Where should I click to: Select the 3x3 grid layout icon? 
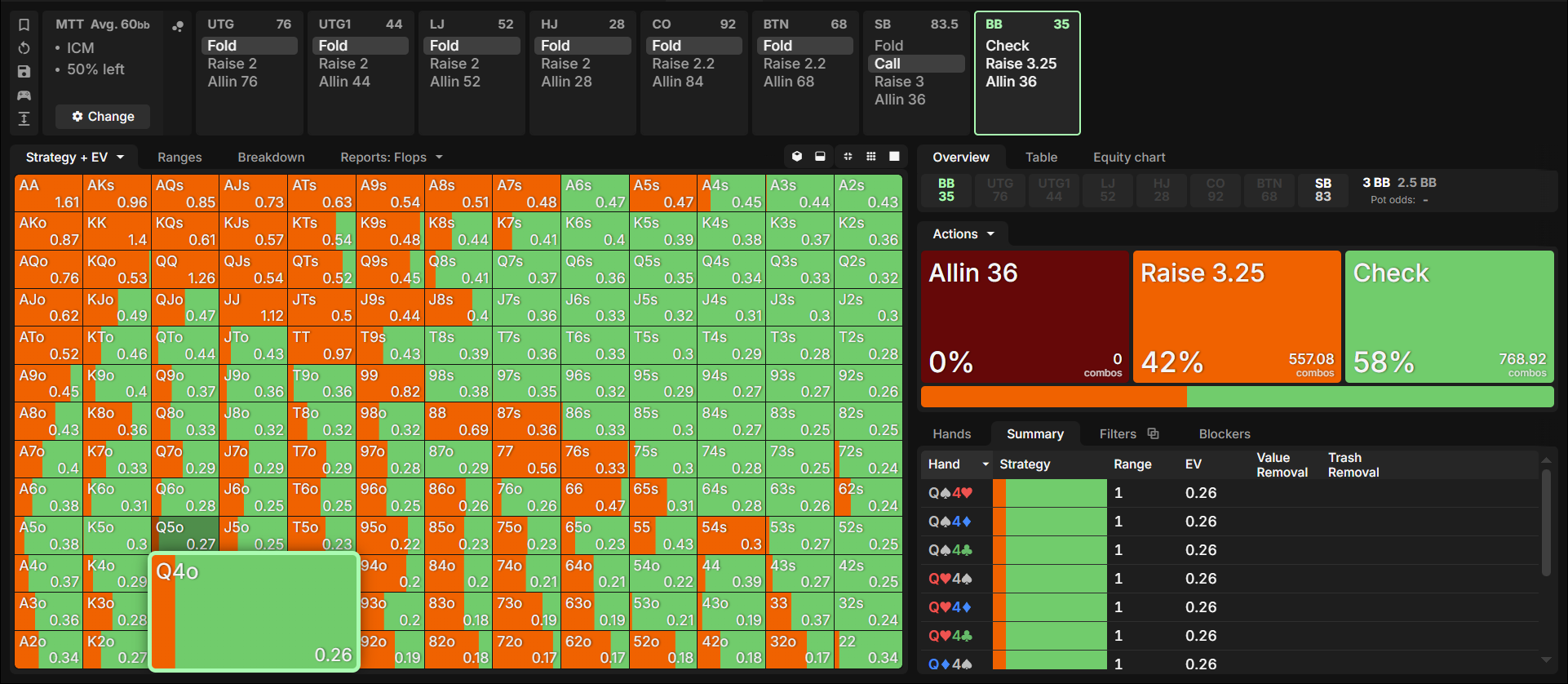click(x=871, y=157)
